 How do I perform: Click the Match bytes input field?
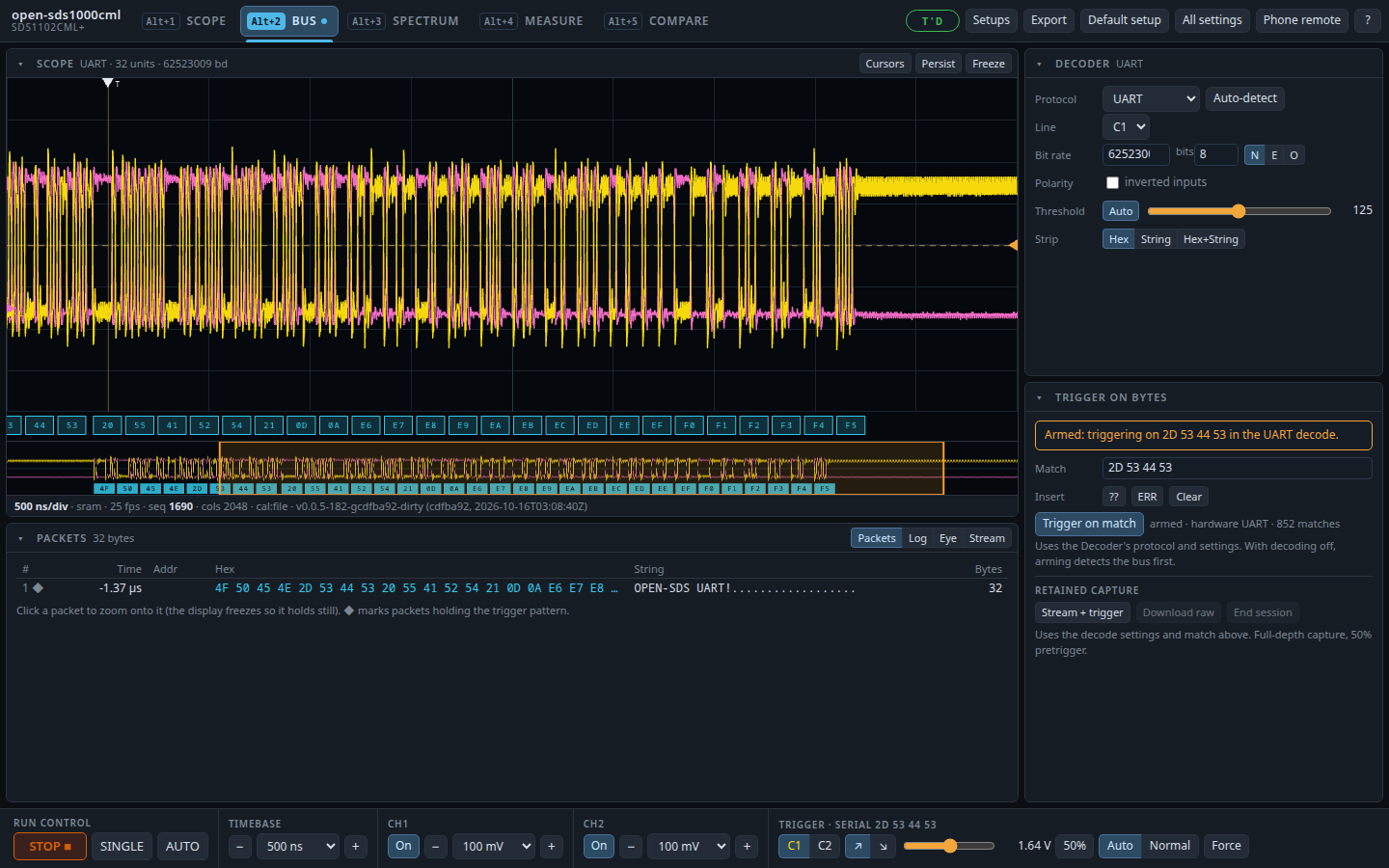coord(1237,468)
